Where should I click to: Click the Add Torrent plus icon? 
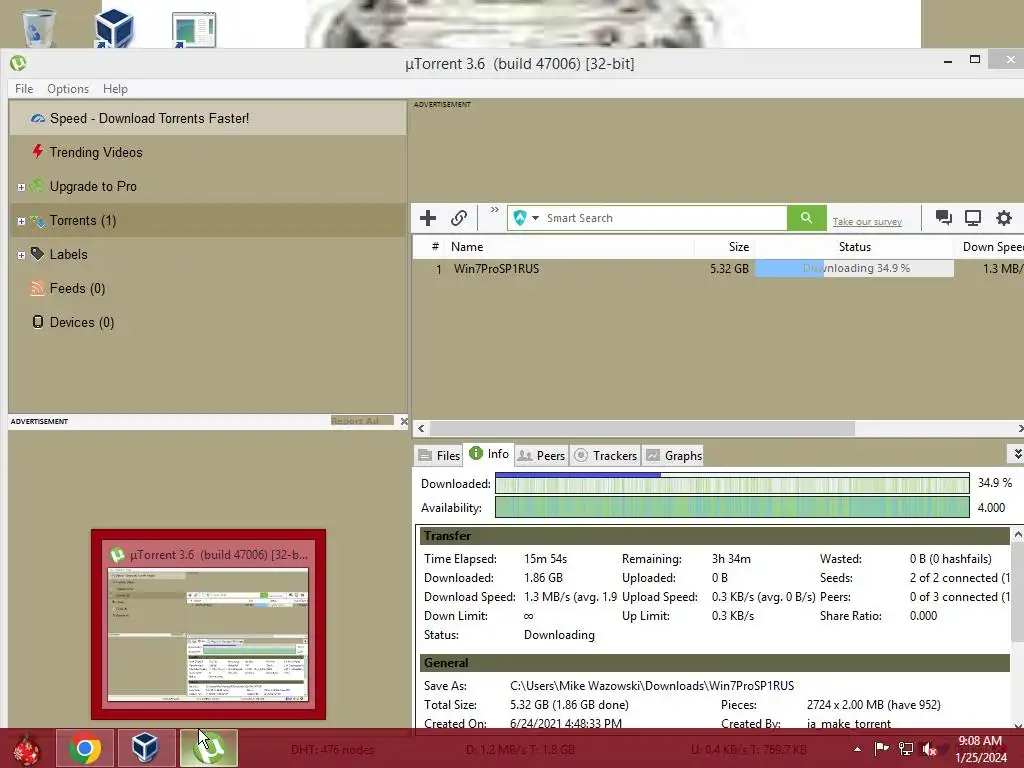pos(428,218)
